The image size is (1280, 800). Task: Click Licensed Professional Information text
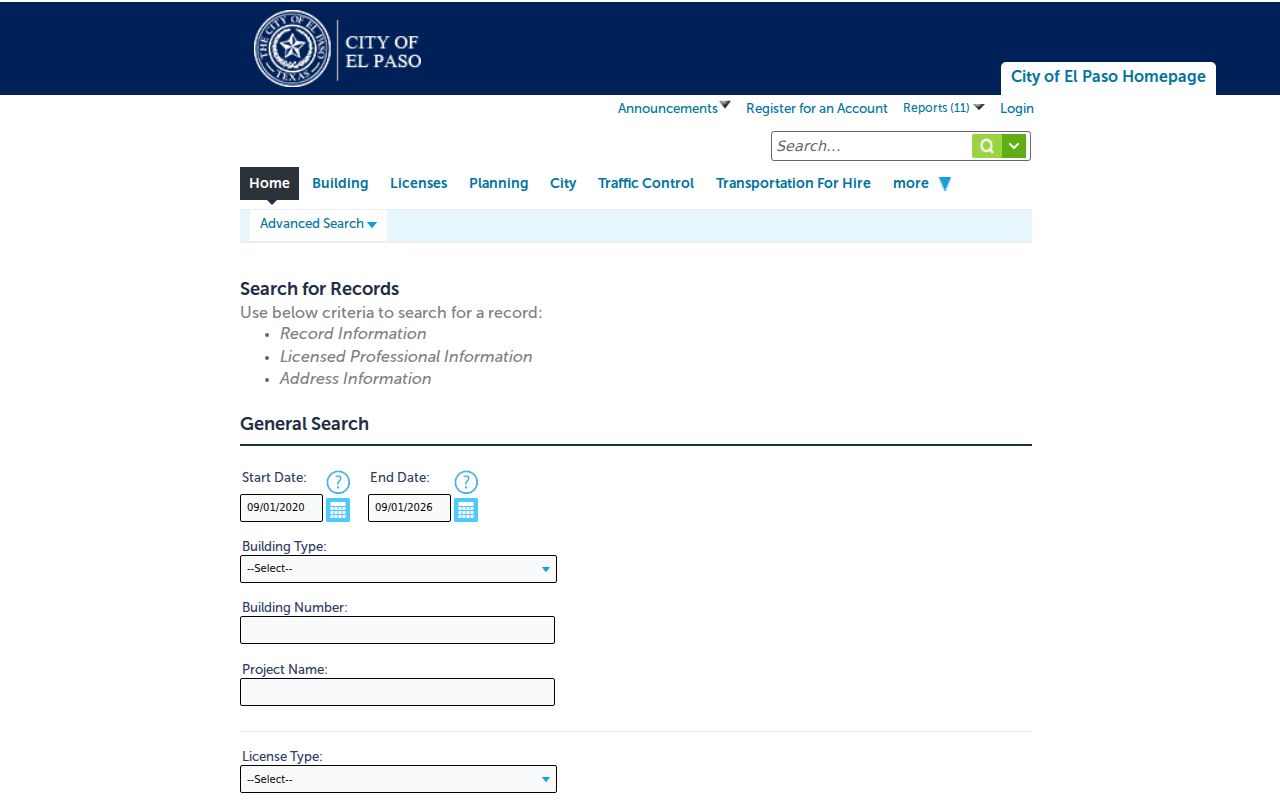click(x=406, y=357)
